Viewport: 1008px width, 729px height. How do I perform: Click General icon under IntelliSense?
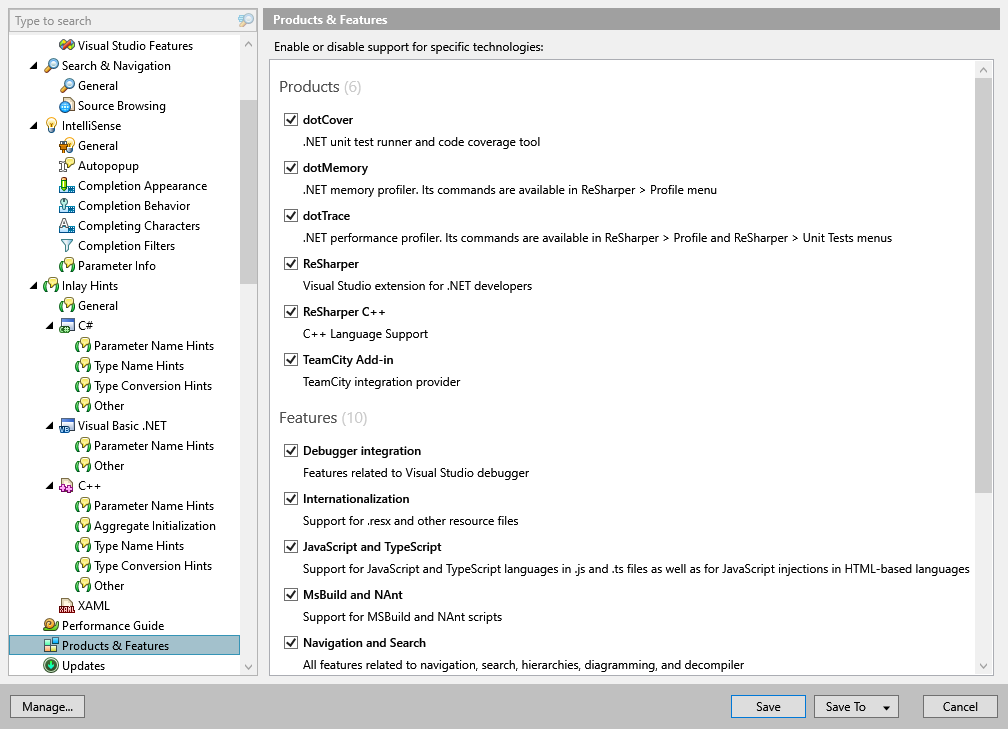pyautogui.click(x=66, y=145)
